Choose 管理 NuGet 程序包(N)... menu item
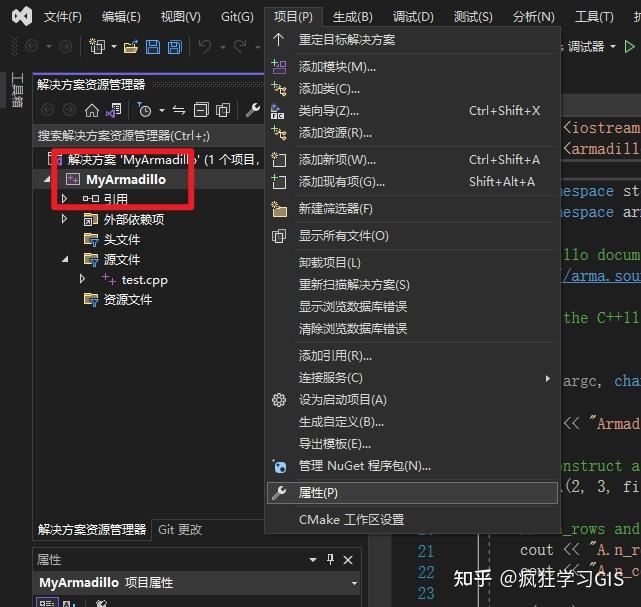Image resolution: width=641 pixels, height=607 pixels. (413, 466)
